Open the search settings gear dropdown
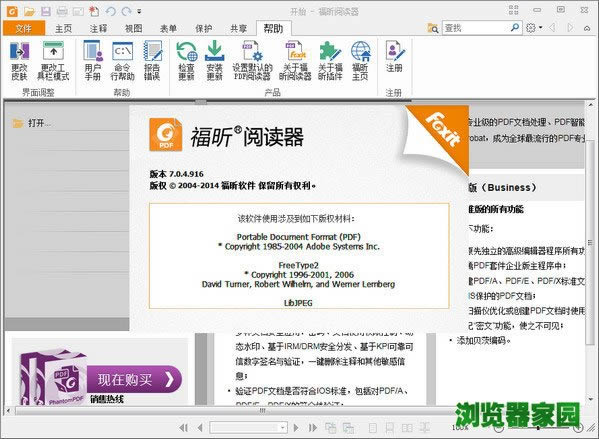 click(534, 28)
